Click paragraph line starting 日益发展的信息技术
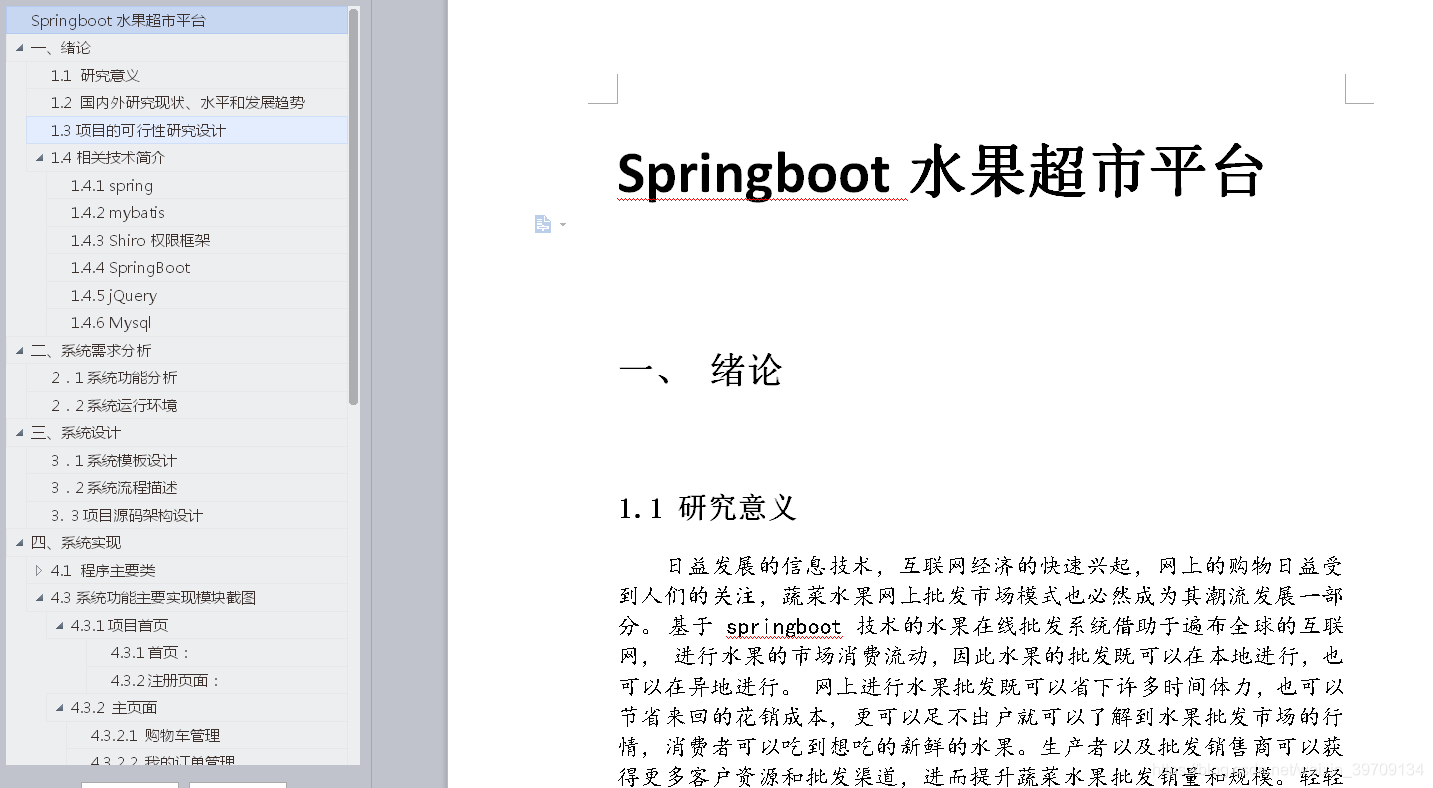Image resolution: width=1433 pixels, height=788 pixels. pyautogui.click(x=1005, y=567)
